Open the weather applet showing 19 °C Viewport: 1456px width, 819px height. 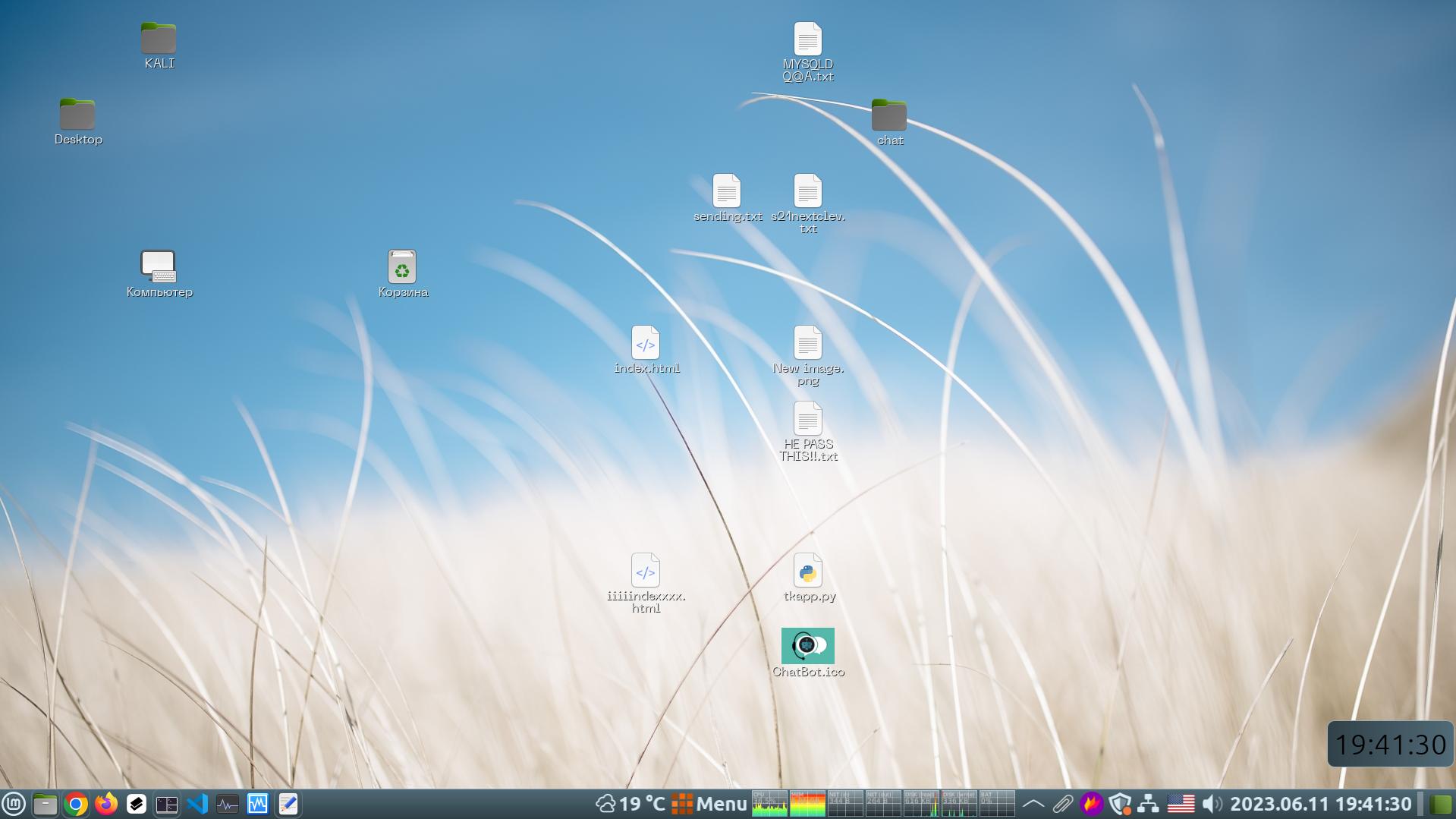point(631,804)
